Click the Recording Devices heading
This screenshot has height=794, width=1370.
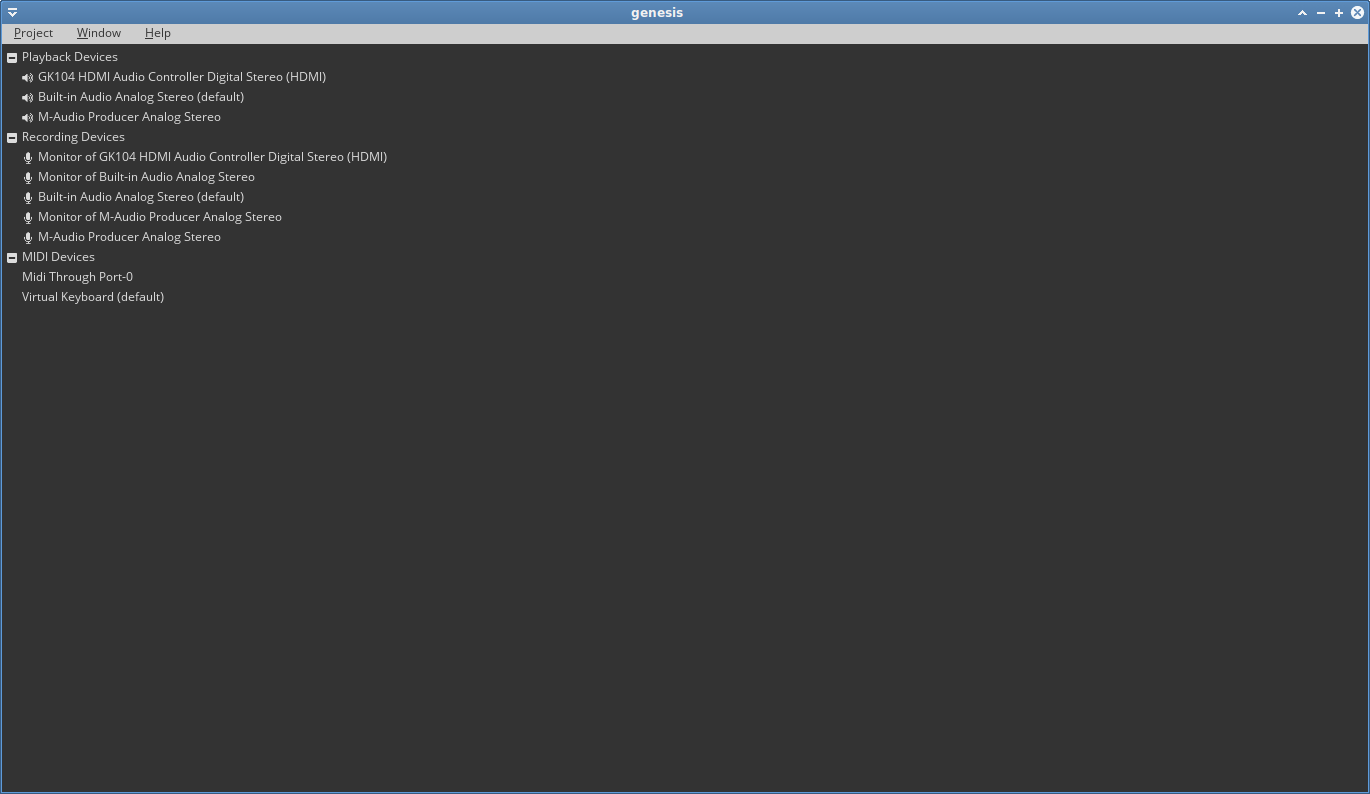(73, 137)
